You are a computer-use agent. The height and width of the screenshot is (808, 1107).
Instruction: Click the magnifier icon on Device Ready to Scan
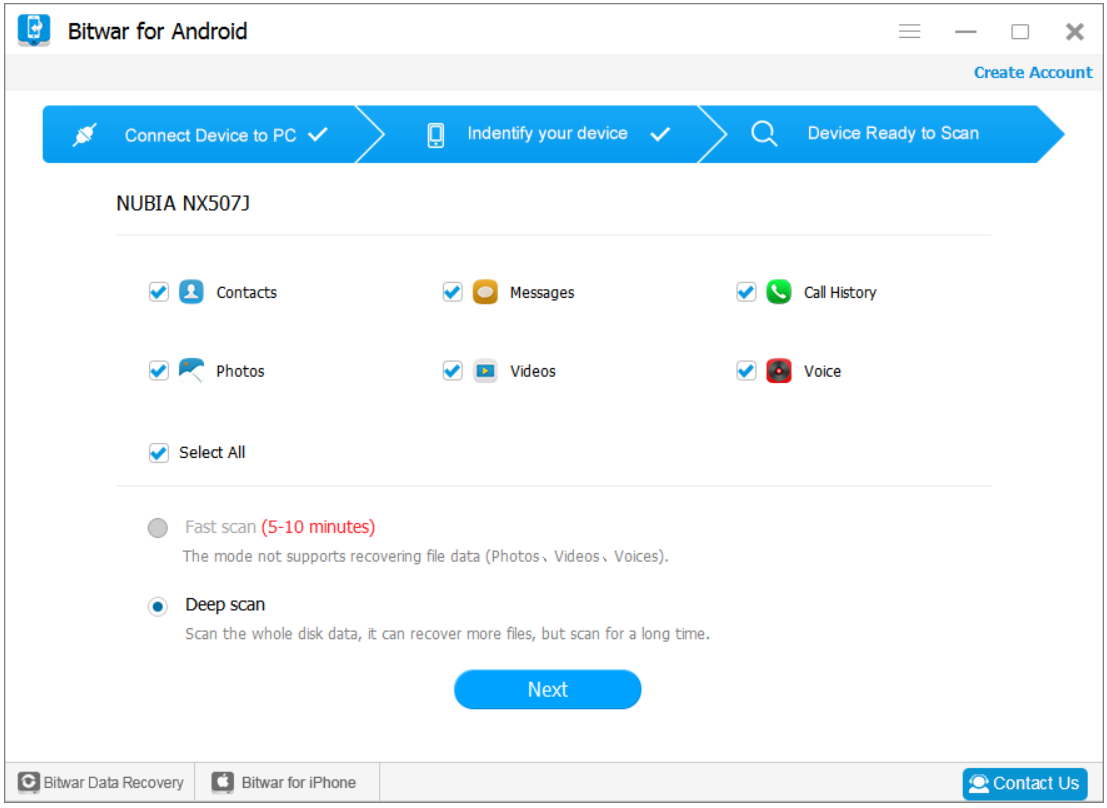click(764, 133)
